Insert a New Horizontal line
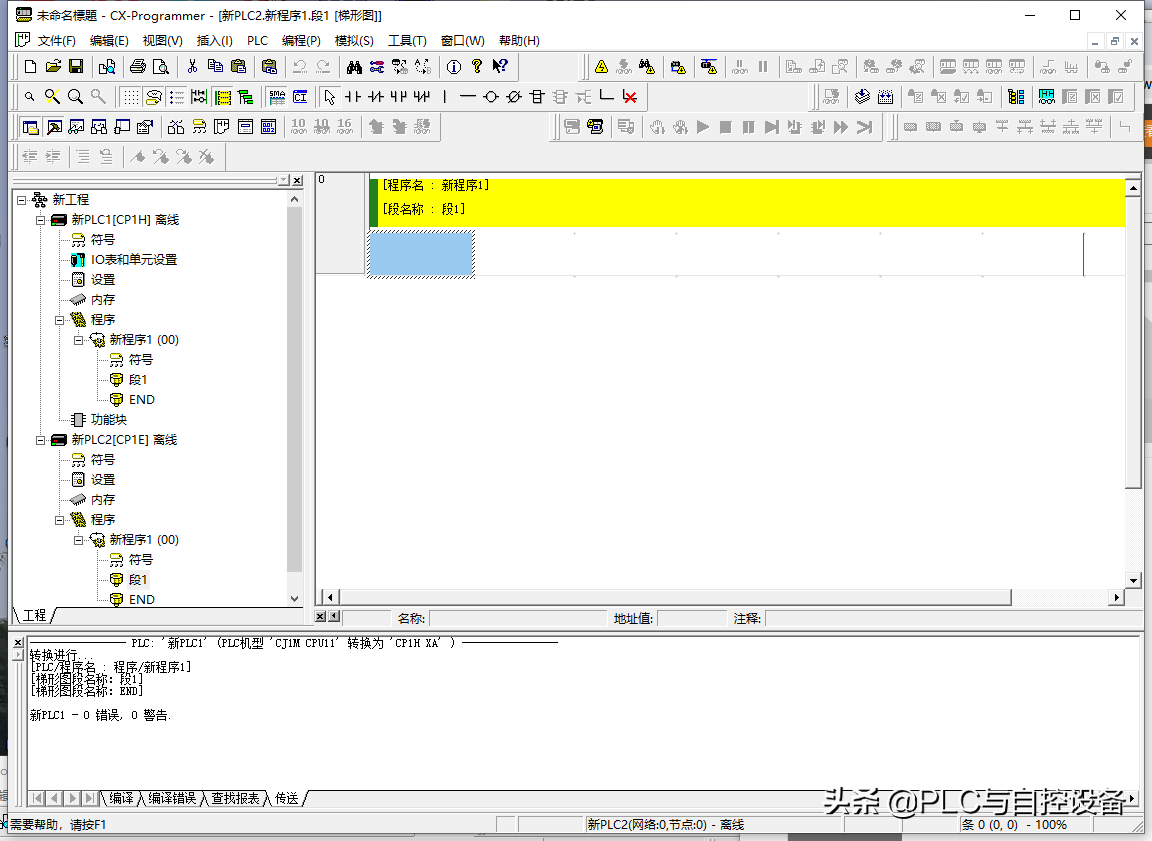This screenshot has height=841, width=1152. click(468, 97)
